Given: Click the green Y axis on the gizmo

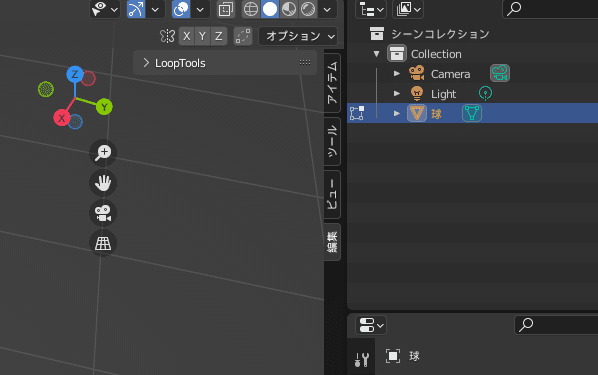Looking at the screenshot, I should click(x=104, y=107).
